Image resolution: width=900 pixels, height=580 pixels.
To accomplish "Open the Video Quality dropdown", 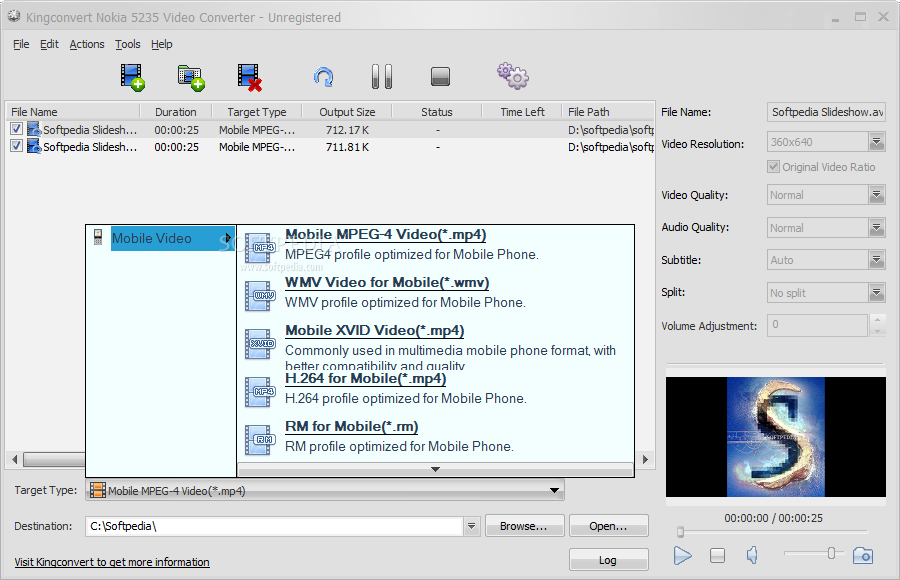I will [x=876, y=195].
